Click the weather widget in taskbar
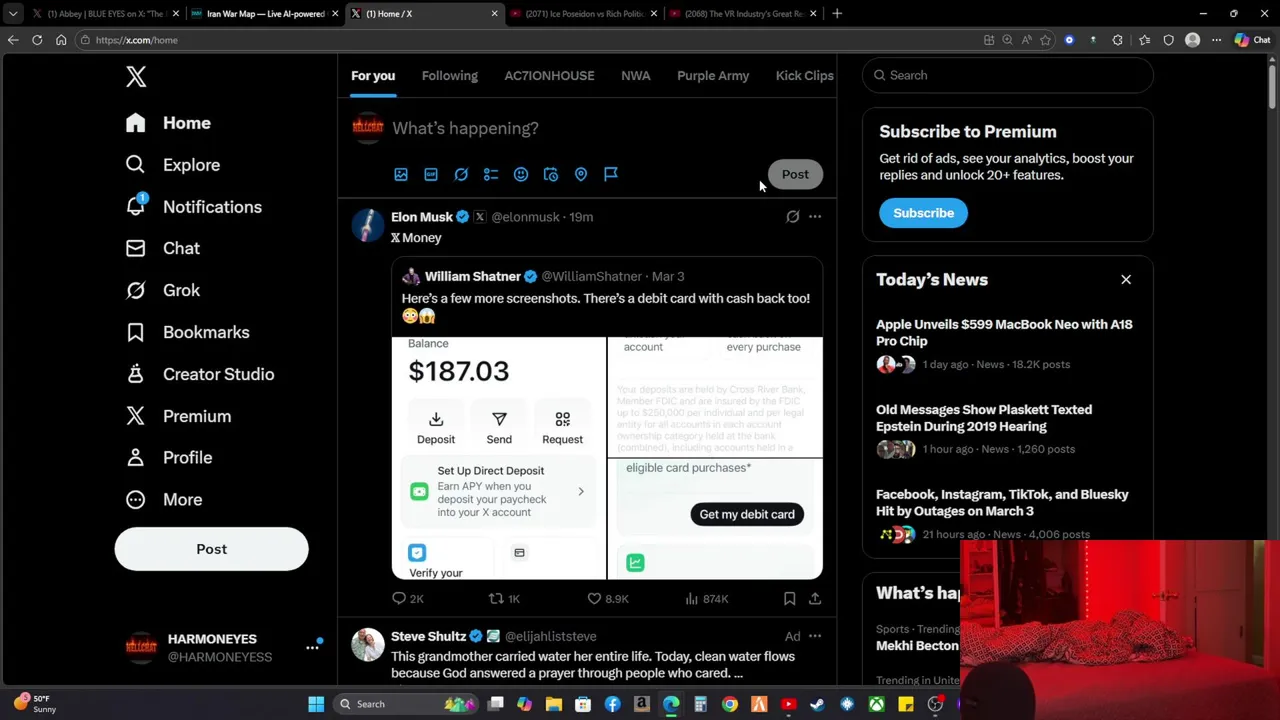 click(x=34, y=704)
